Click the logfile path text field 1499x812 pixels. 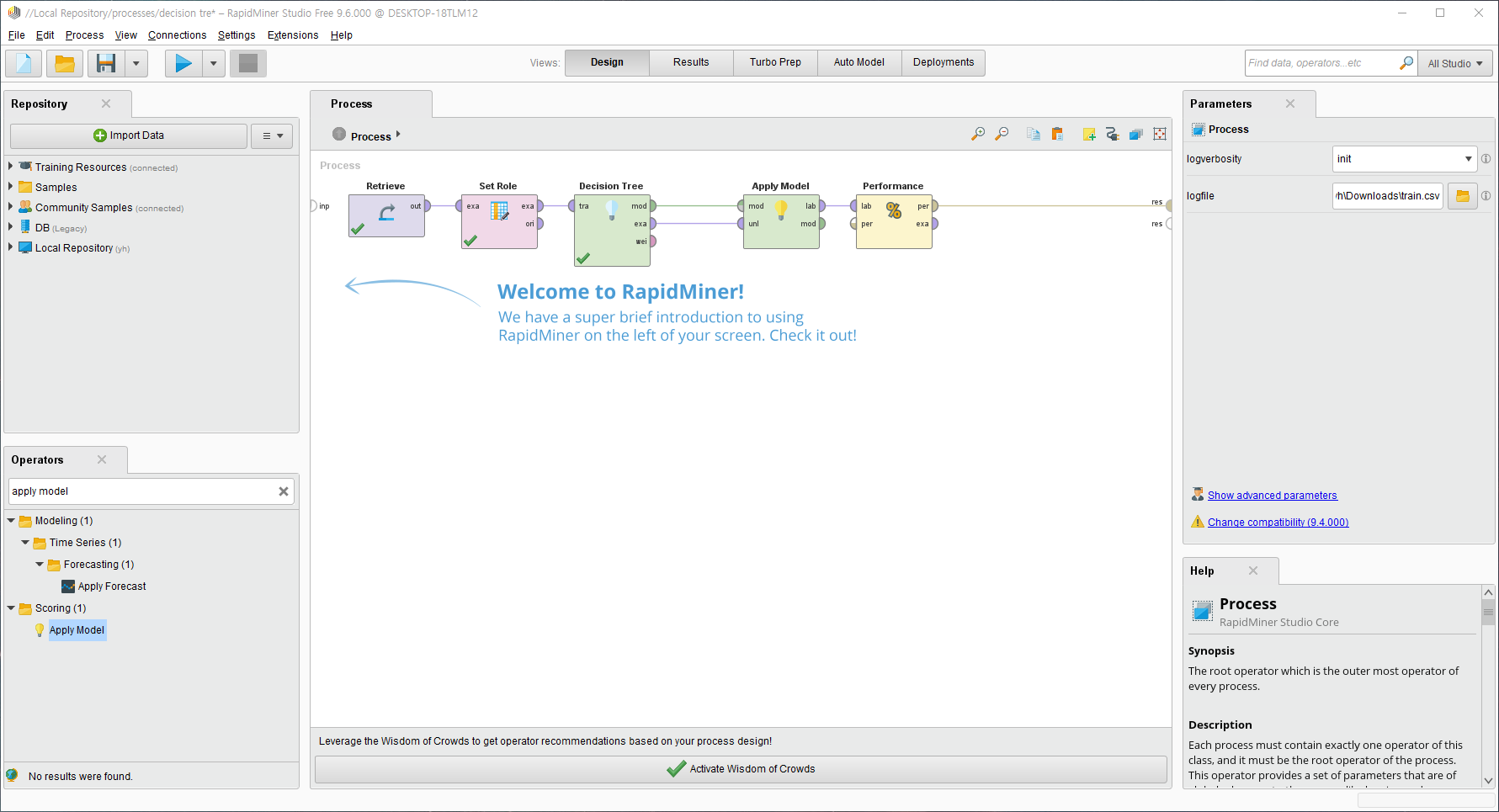[1388, 196]
